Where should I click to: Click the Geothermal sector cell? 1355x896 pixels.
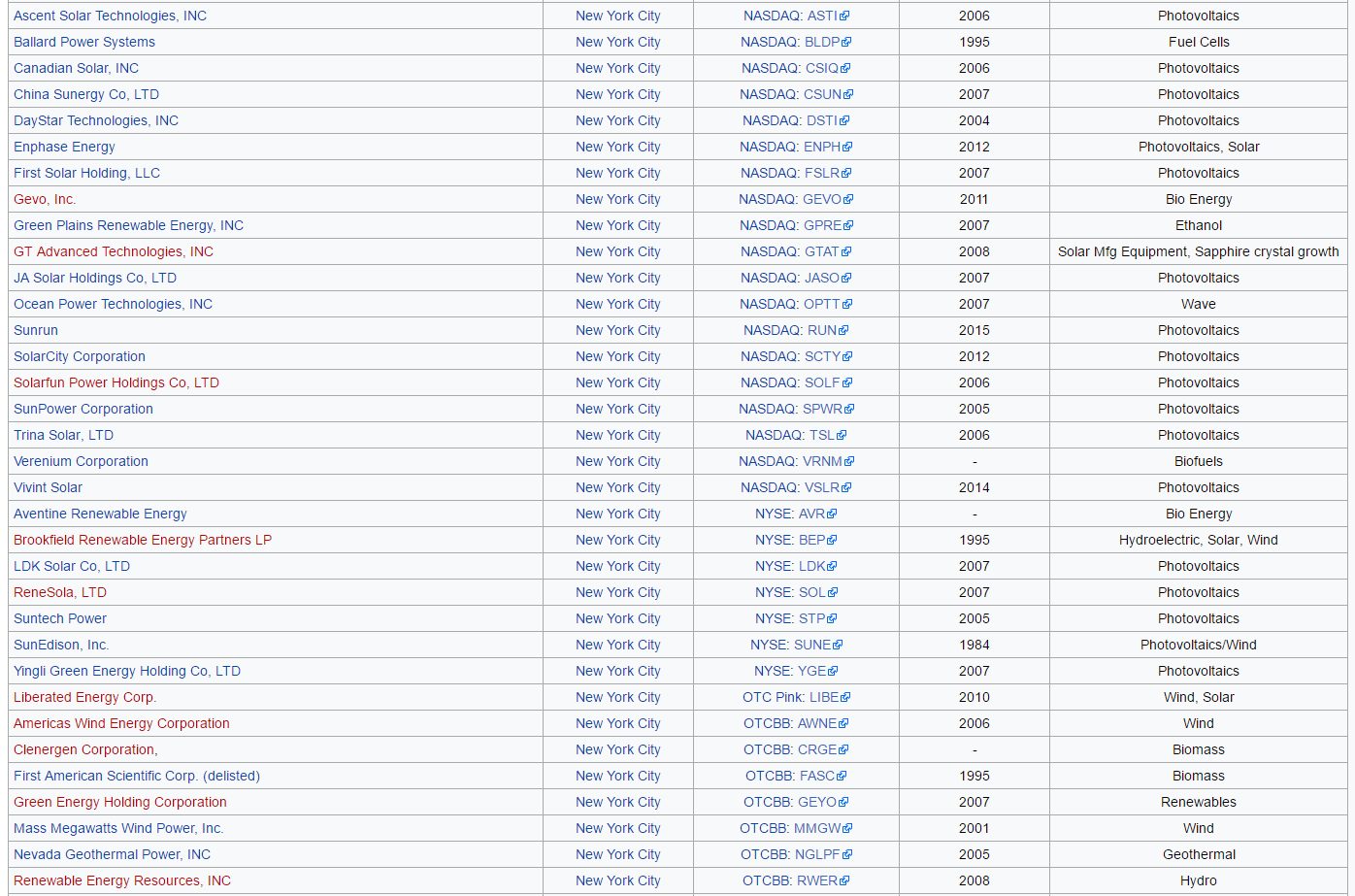click(x=1199, y=854)
